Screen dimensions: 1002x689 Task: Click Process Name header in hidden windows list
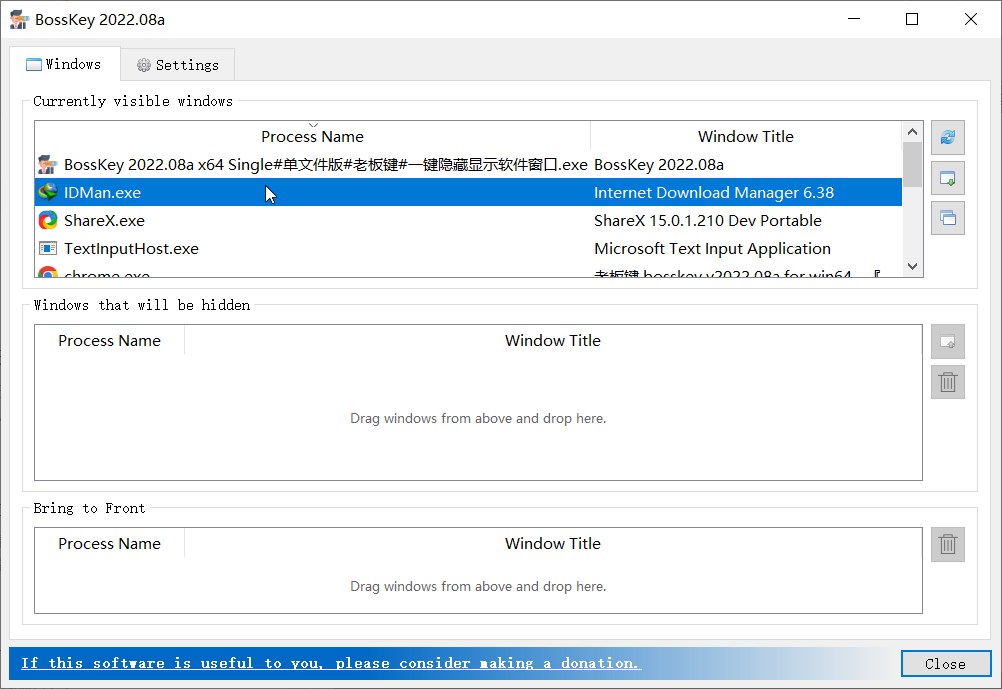109,341
